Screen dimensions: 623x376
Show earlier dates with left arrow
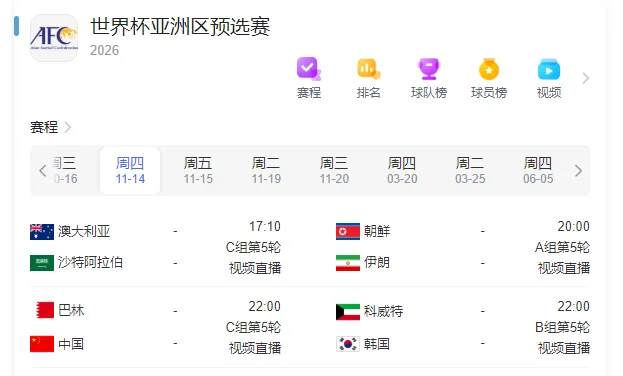tap(43, 171)
